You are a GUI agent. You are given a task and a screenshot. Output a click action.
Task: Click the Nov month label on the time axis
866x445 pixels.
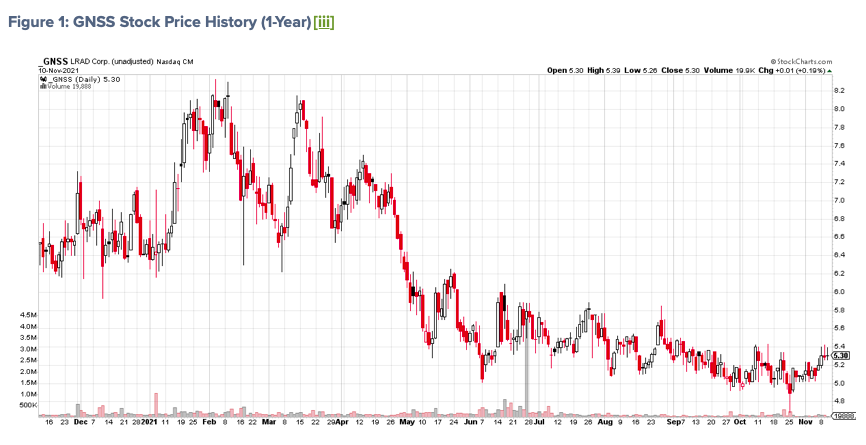(806, 422)
